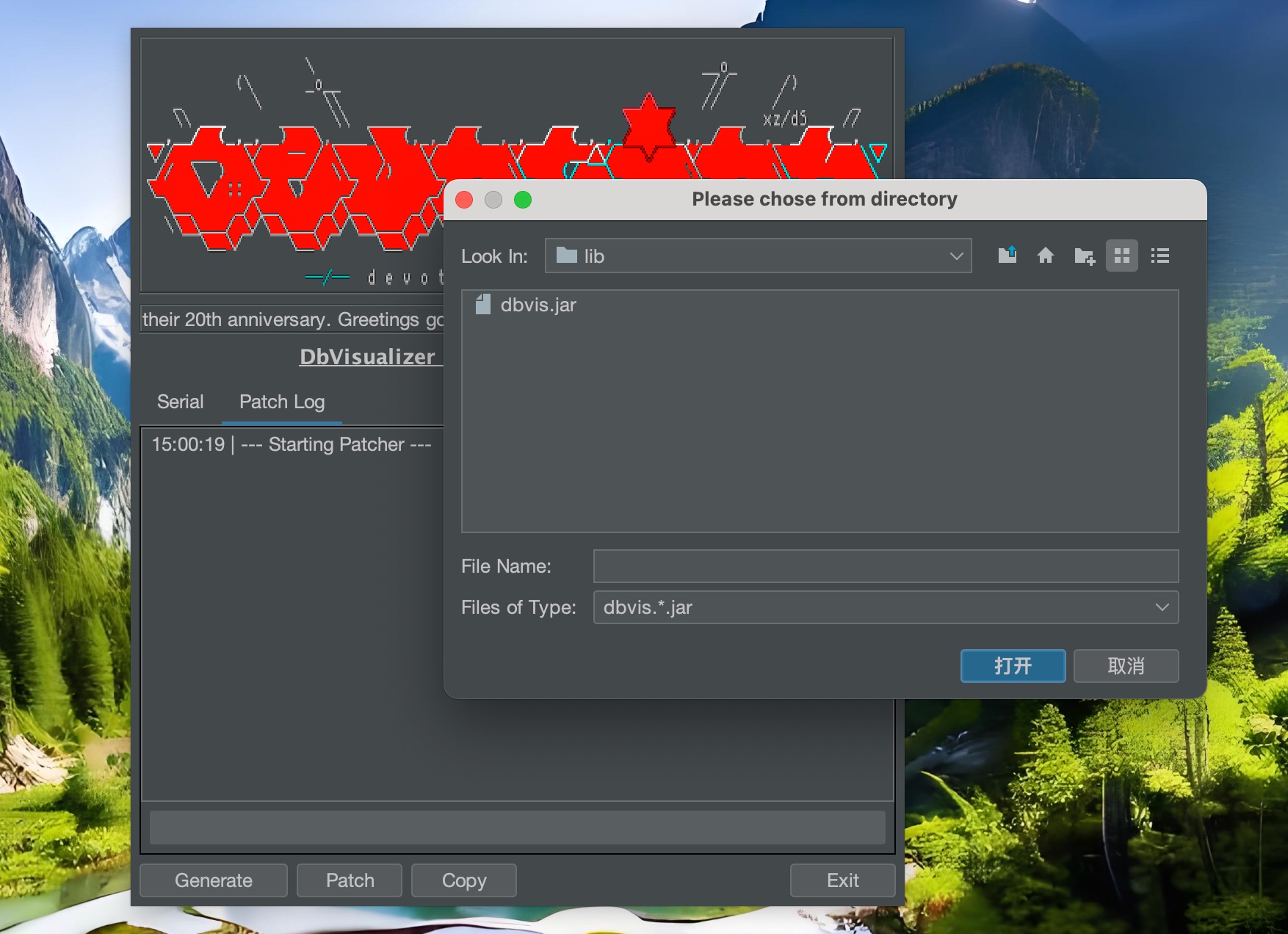Viewport: 1288px width, 934px height.
Task: Click the Generate button
Action: [x=214, y=880]
